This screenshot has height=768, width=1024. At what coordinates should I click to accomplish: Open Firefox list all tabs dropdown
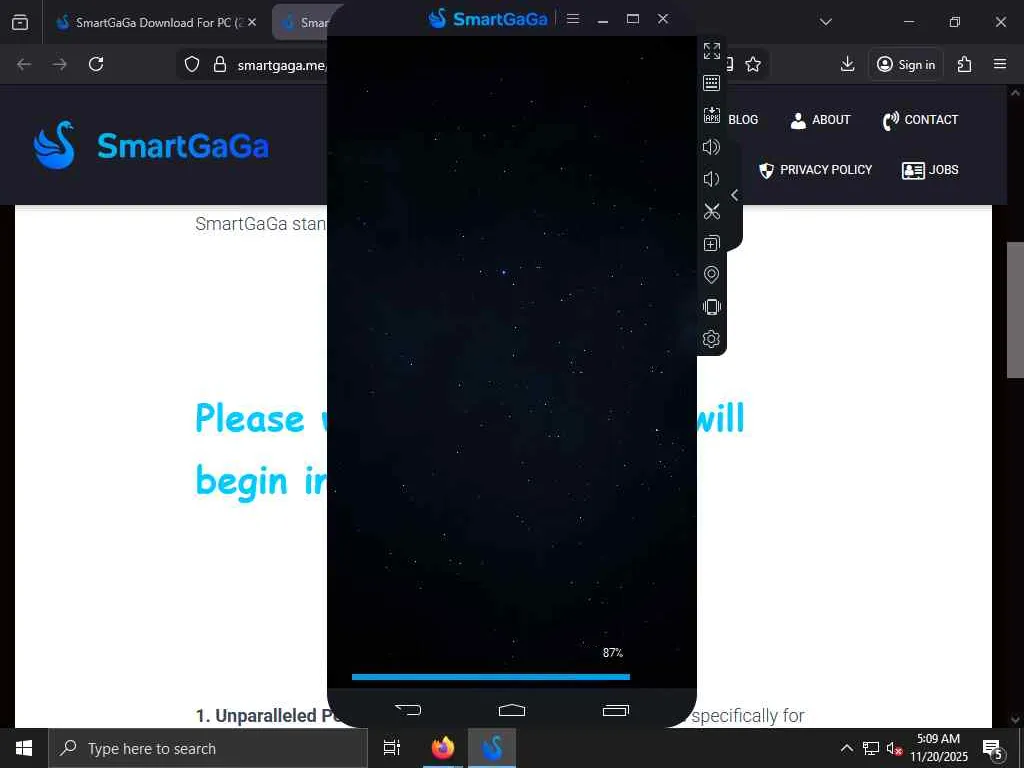tap(826, 22)
